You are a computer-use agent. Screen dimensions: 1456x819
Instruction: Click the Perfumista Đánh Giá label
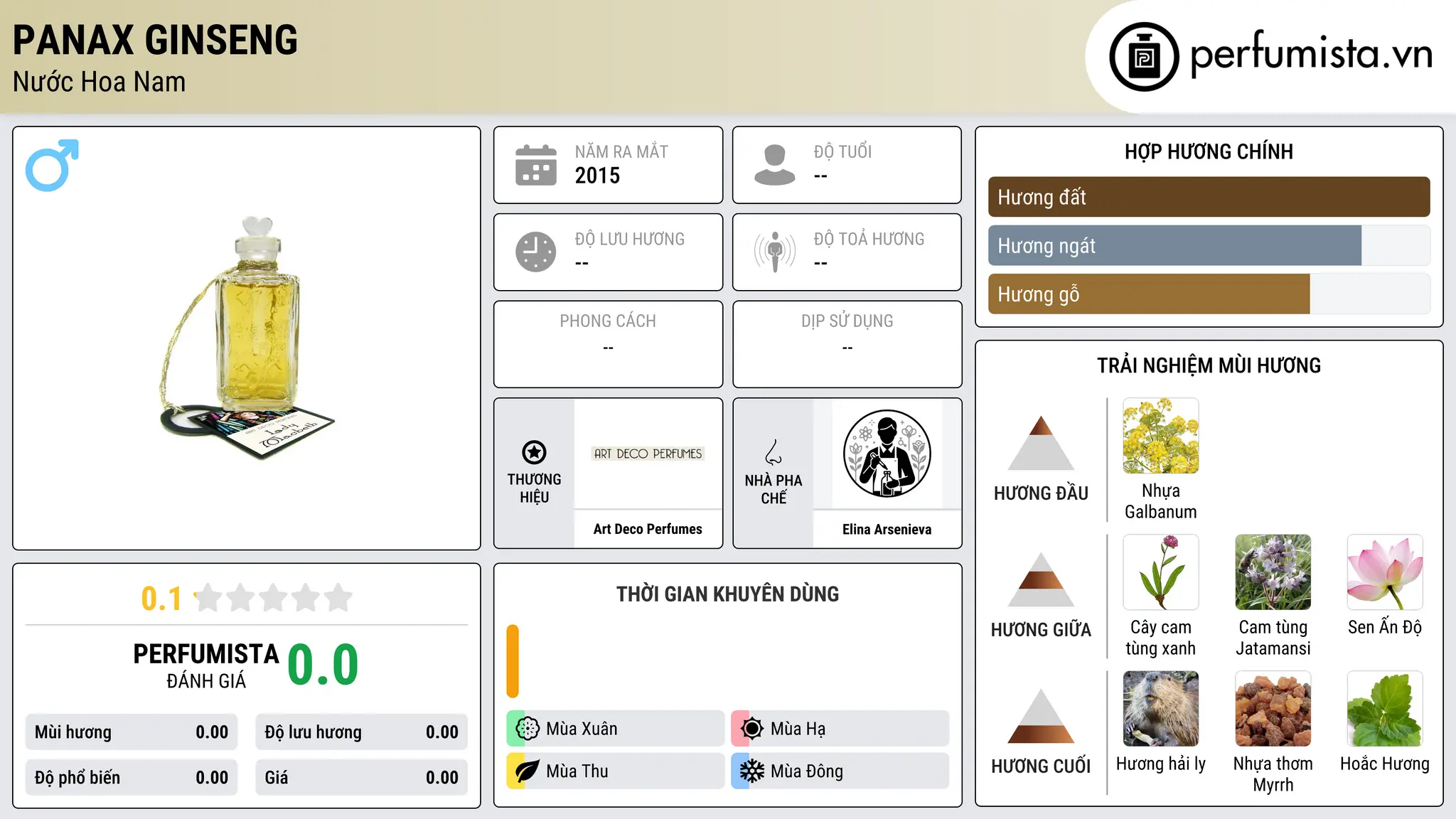point(206,666)
